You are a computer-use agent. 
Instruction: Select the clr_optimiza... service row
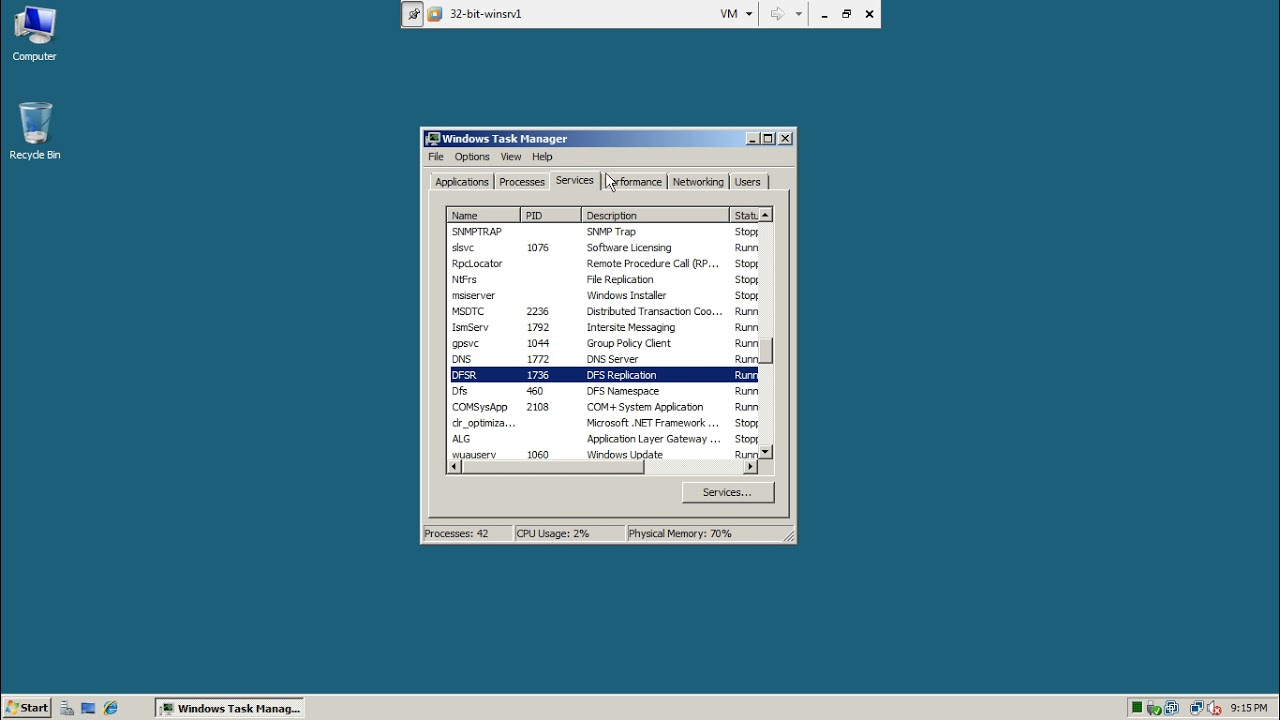602,424
